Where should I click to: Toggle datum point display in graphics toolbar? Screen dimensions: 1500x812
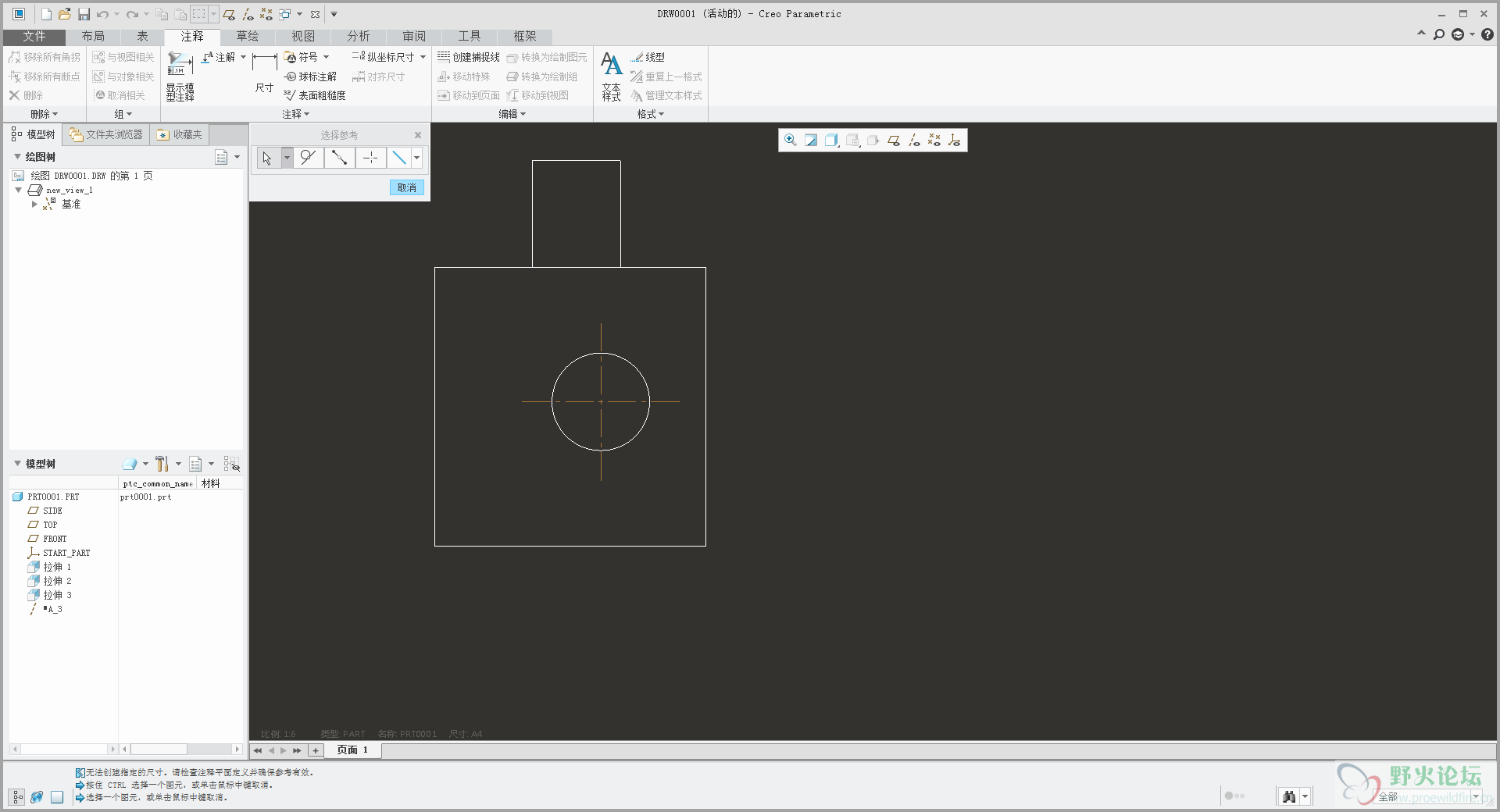coord(934,141)
